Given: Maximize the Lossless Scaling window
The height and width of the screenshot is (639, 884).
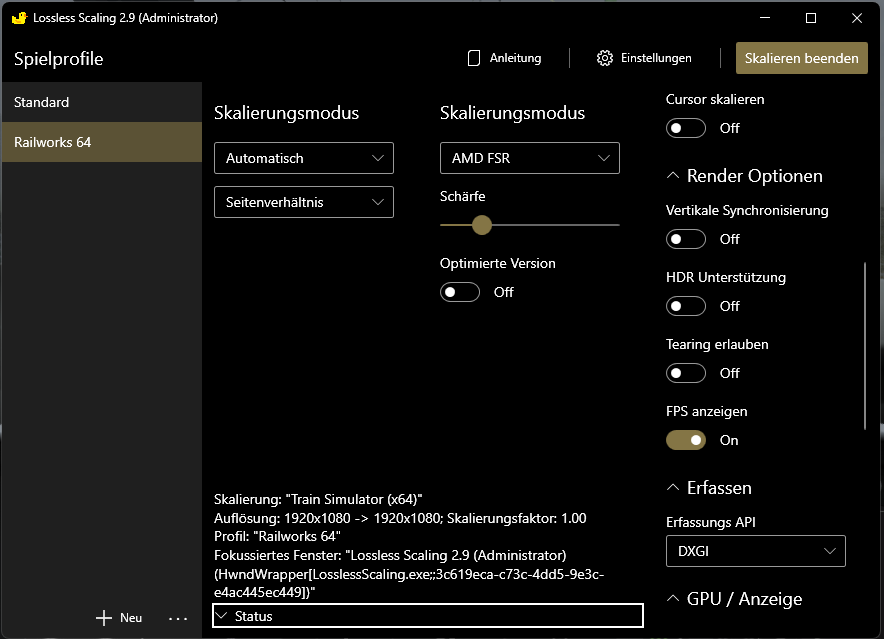Looking at the screenshot, I should pos(811,18).
